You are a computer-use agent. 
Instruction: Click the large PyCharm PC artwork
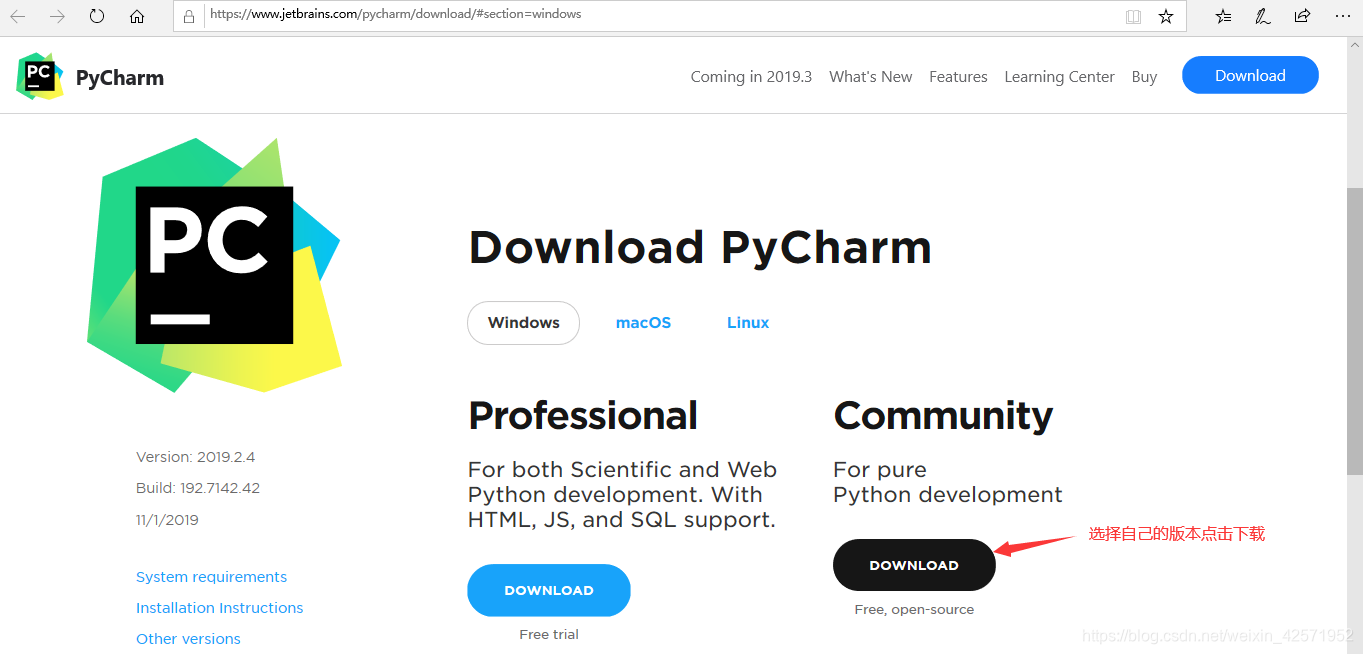click(x=214, y=265)
